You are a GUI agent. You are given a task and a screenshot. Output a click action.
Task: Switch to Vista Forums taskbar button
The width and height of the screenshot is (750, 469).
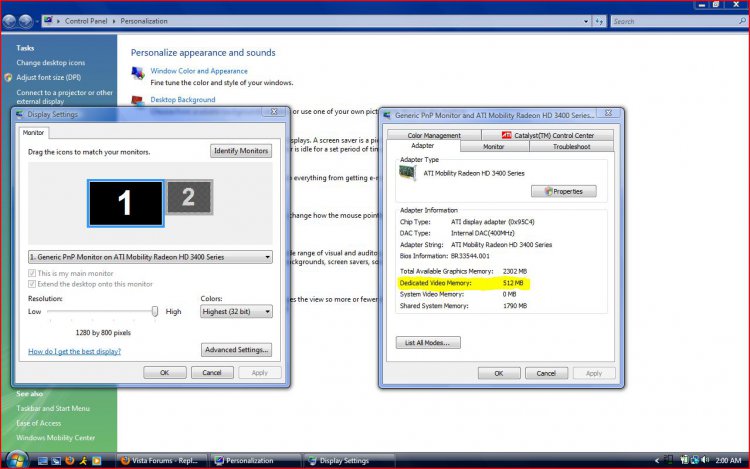(163, 461)
